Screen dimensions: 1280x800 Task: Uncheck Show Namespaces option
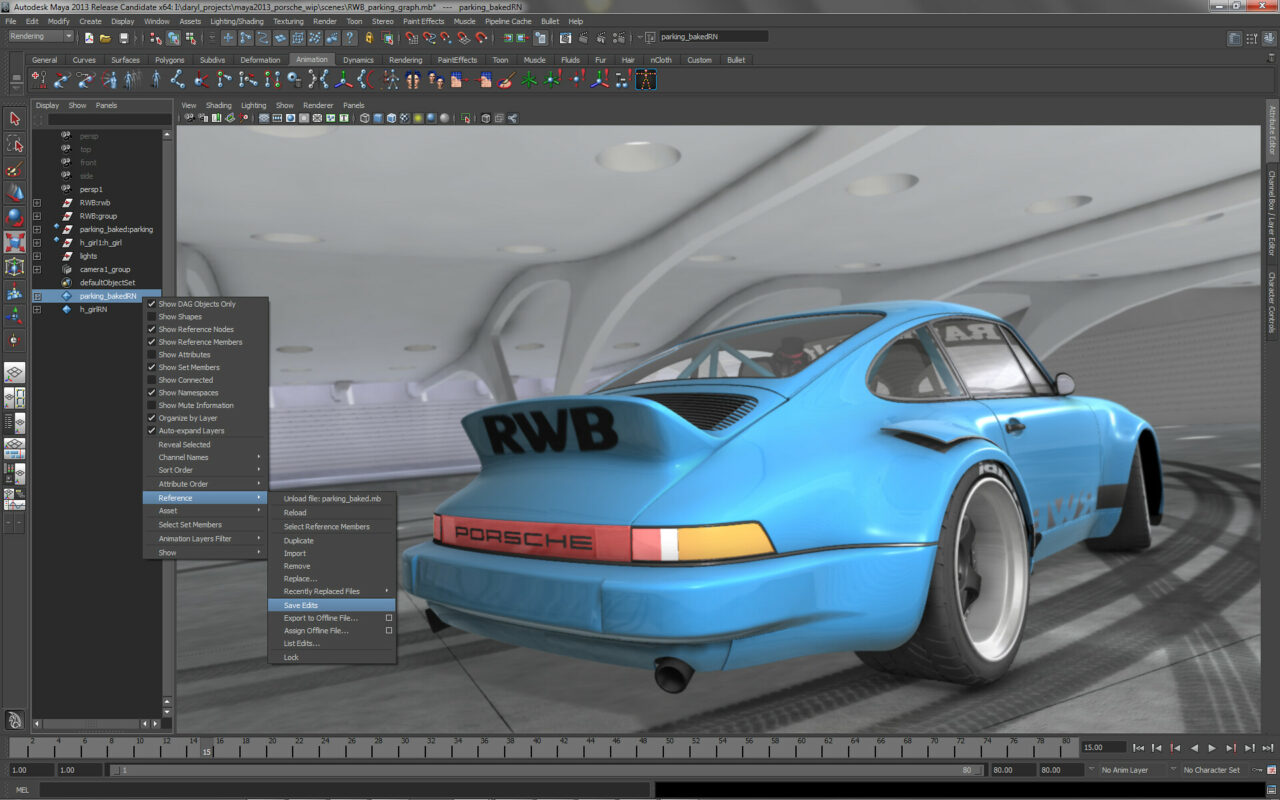click(x=152, y=393)
